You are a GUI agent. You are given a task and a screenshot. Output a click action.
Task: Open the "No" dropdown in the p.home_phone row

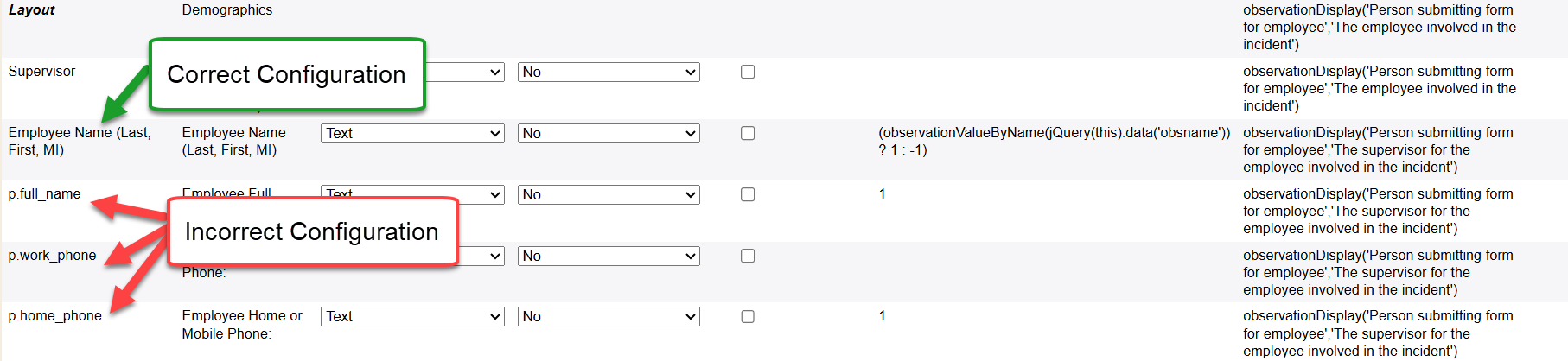pos(609,317)
